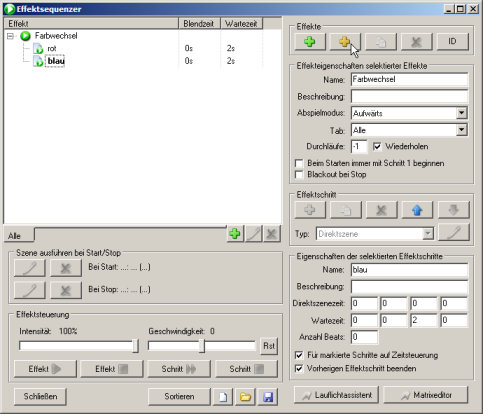This screenshot has height=414, width=483.
Task: Uncheck Vorherigen Effektschritt beenden
Action: click(299, 369)
